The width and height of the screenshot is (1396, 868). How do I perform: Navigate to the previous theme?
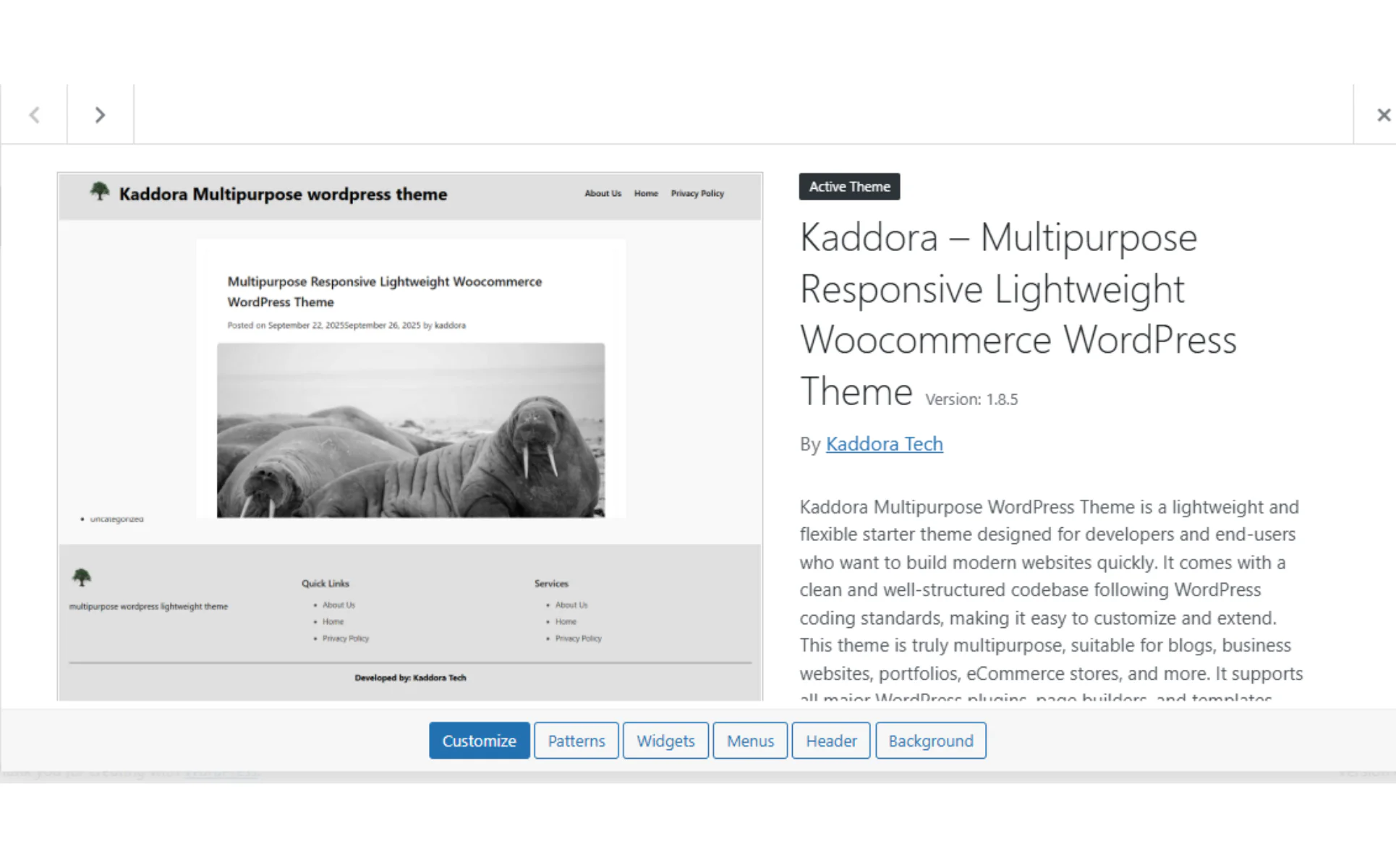tap(34, 114)
